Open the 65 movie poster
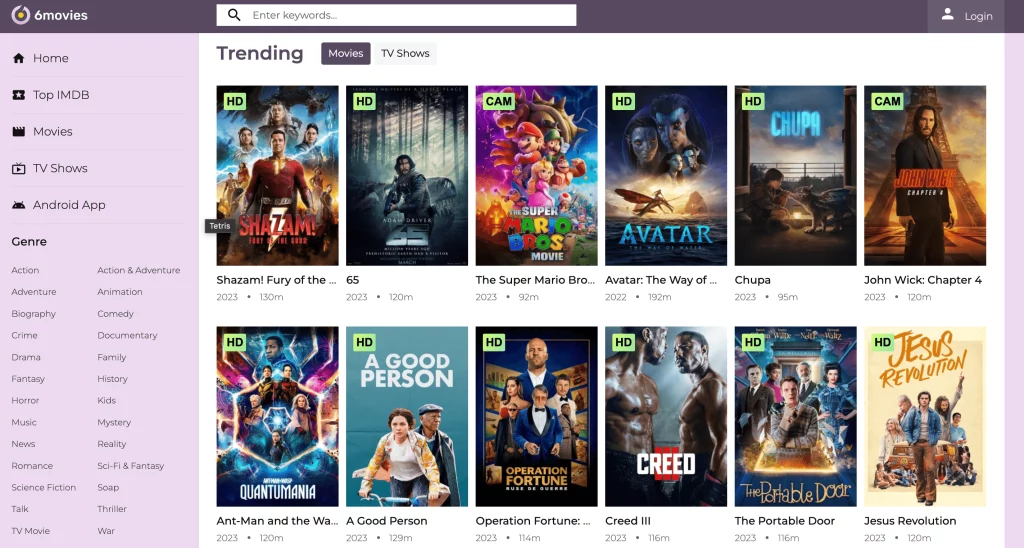Viewport: 1024px width, 548px height. pos(407,176)
